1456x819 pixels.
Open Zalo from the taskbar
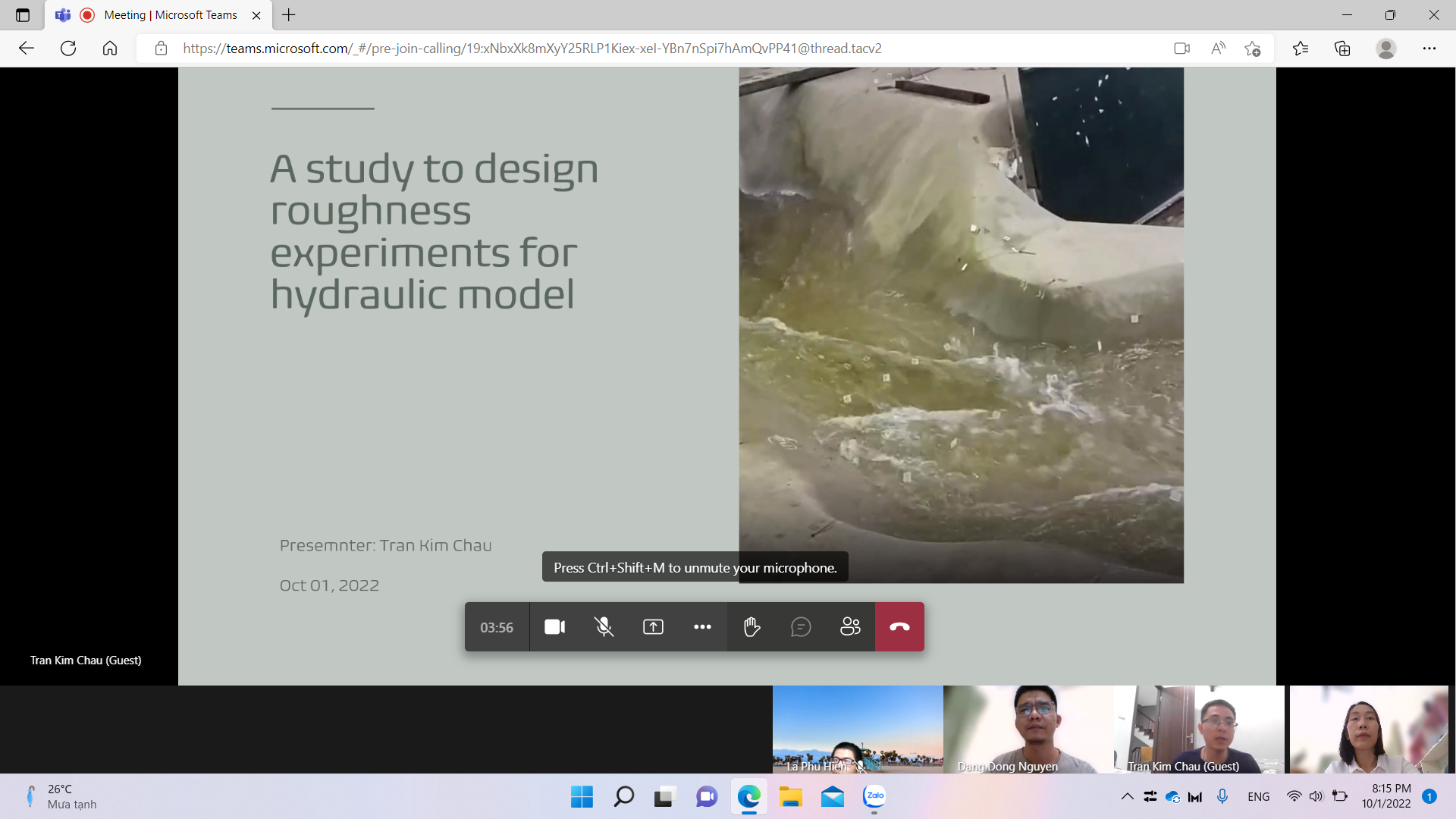874,796
